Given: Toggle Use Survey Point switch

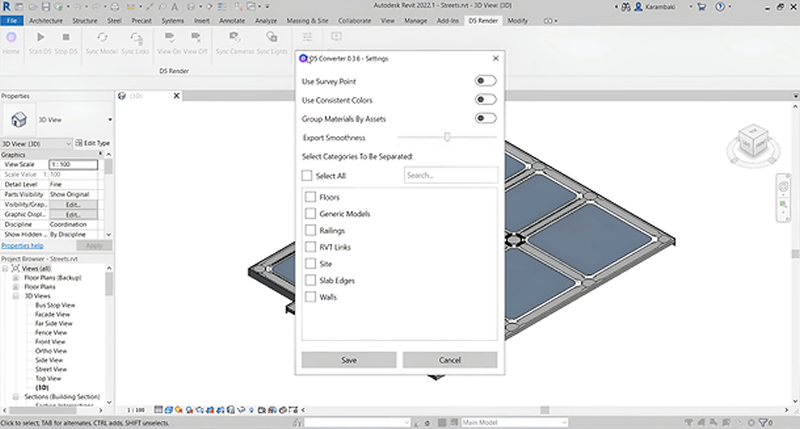Looking at the screenshot, I should pos(485,81).
